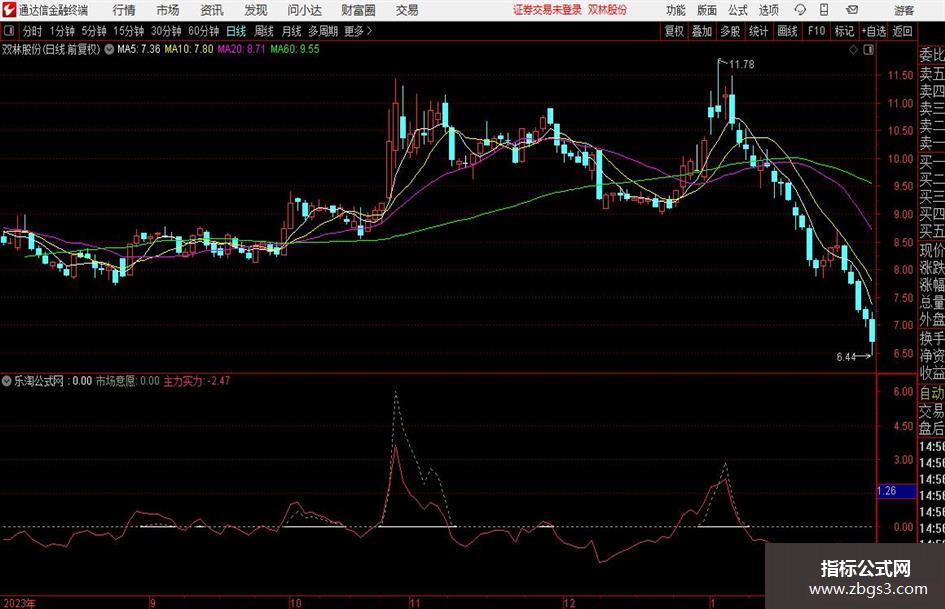The height and width of the screenshot is (609, 945).
Task: Click the 统计 statistics button
Action: tap(759, 31)
